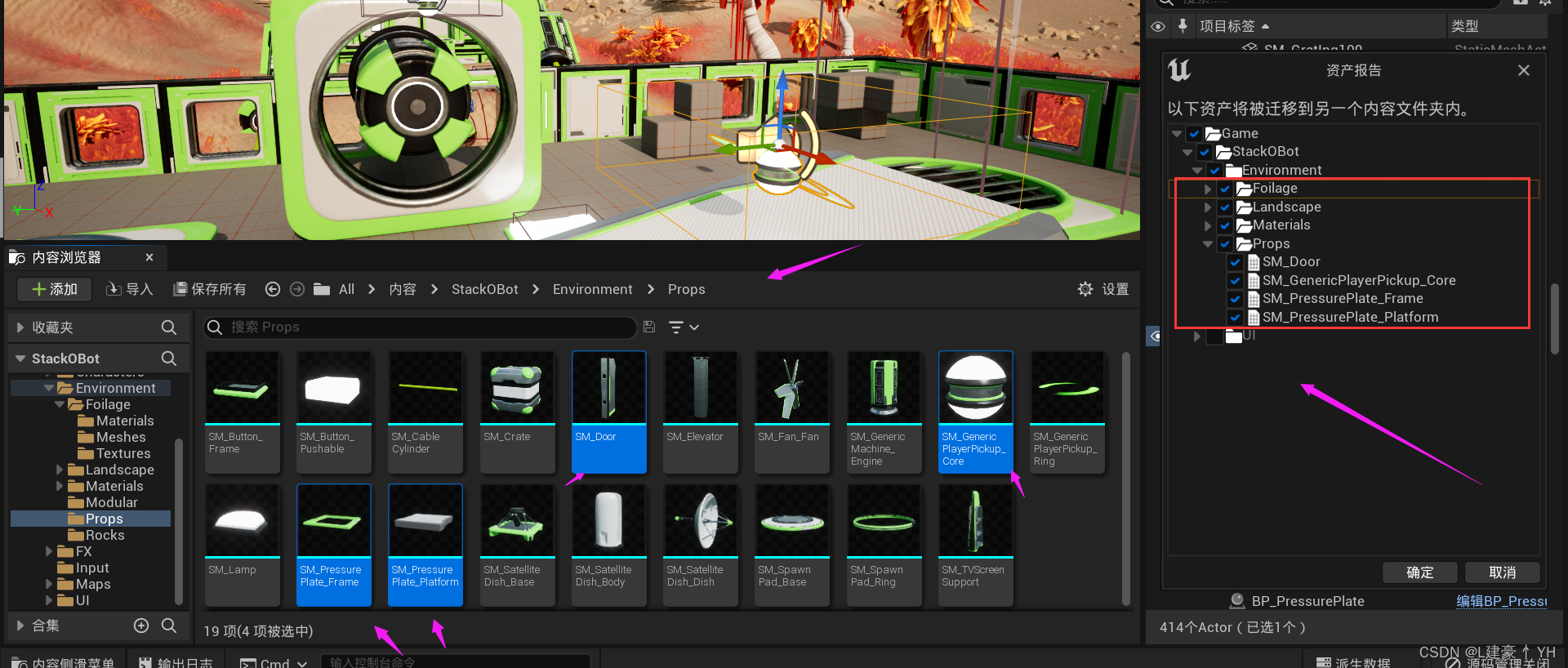This screenshot has height=668, width=1568.
Task: Click the Environment breadcrumb
Action: click(x=593, y=289)
